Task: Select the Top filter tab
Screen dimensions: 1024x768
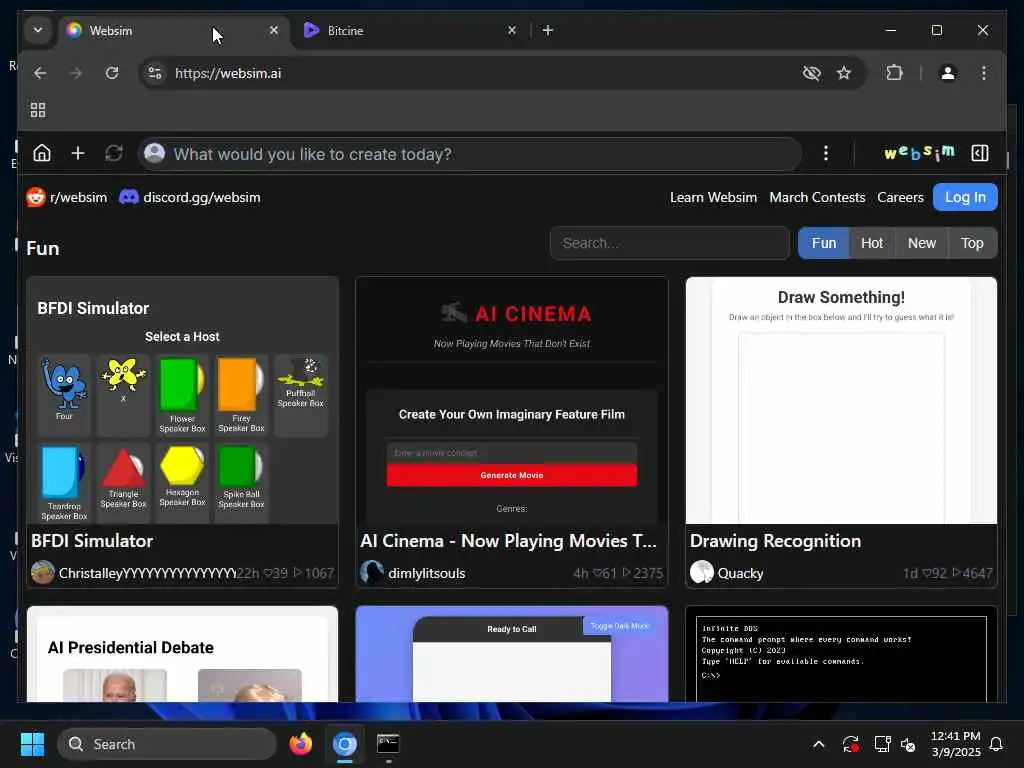Action: (x=972, y=243)
